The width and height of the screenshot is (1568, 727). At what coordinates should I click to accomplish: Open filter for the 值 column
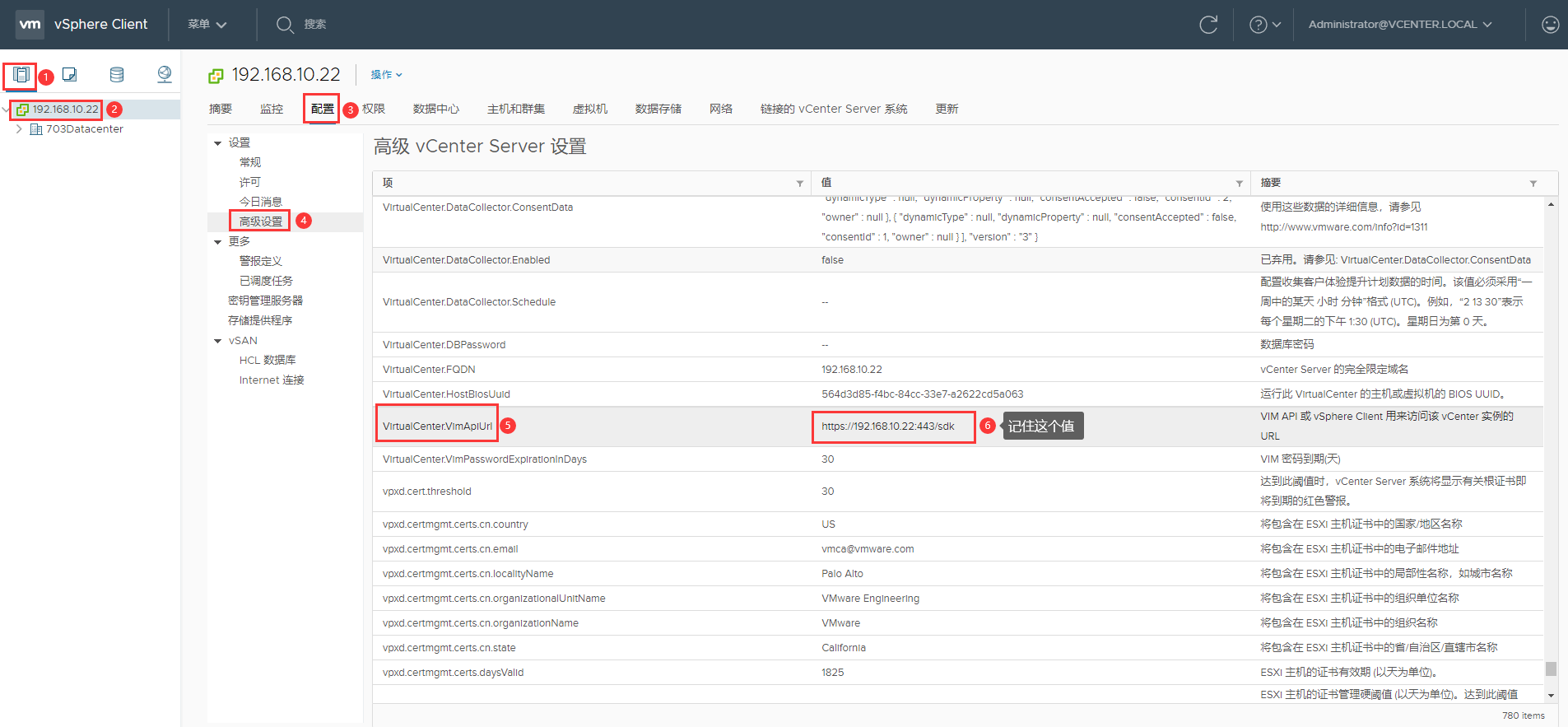tap(1239, 184)
